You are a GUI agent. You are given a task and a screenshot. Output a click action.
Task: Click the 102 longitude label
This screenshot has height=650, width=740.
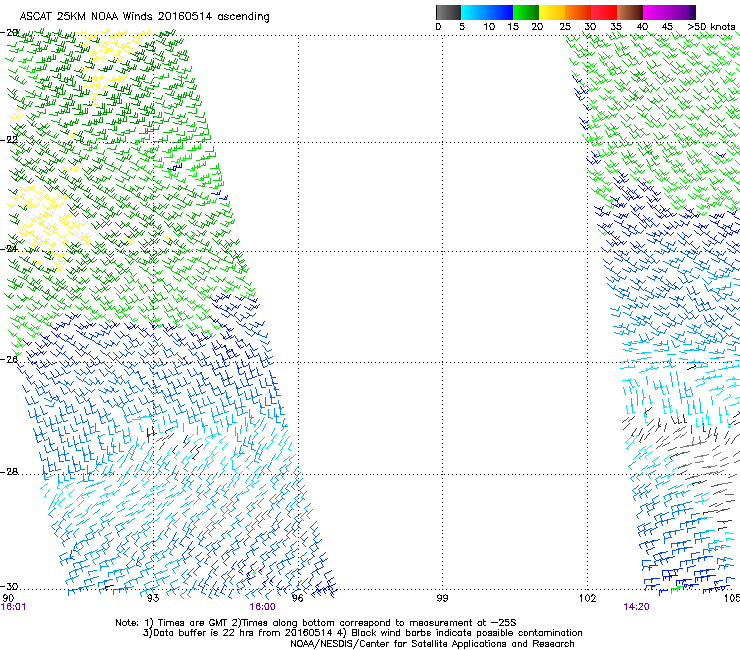[588, 598]
